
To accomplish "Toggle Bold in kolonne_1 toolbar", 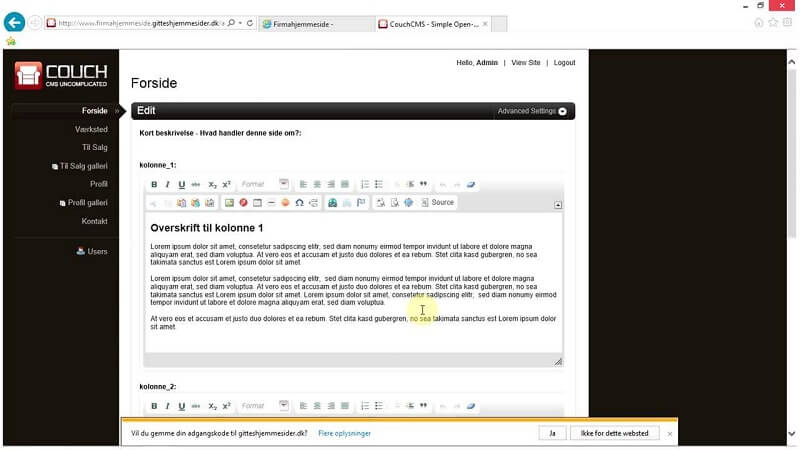I will pyautogui.click(x=154, y=184).
